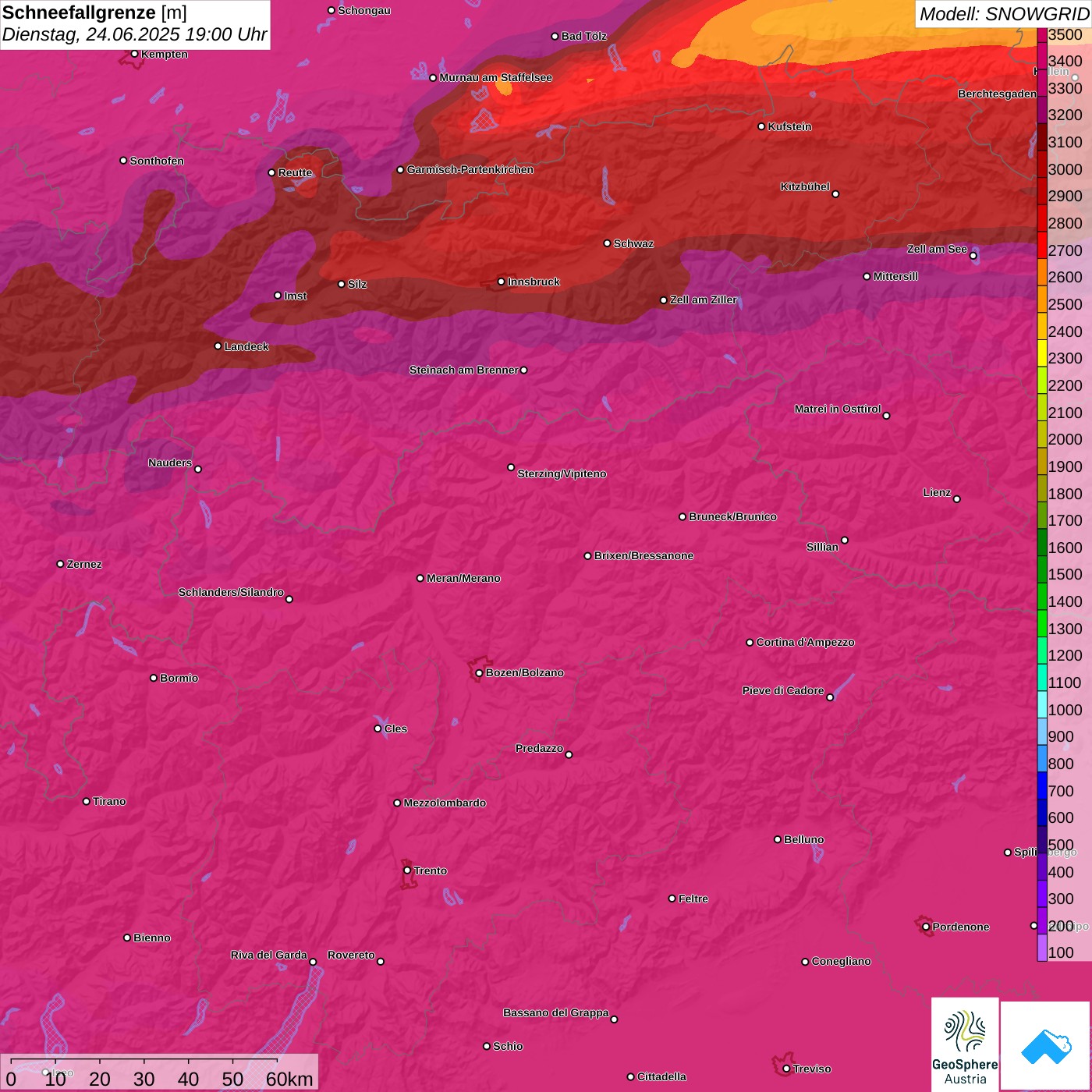Click the Kufstein city marker
This screenshot has width=1092, height=1092.
pyautogui.click(x=762, y=126)
